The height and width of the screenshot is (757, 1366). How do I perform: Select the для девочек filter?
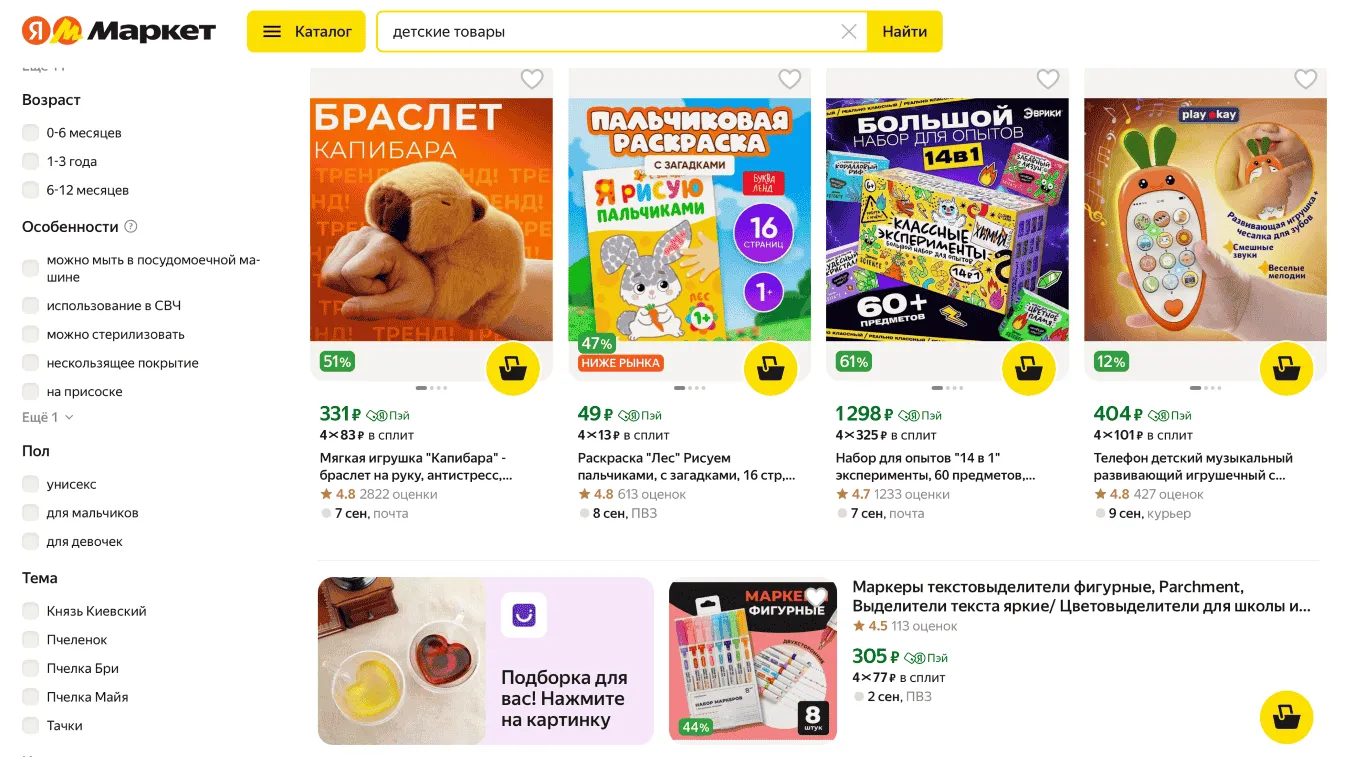coord(31,542)
